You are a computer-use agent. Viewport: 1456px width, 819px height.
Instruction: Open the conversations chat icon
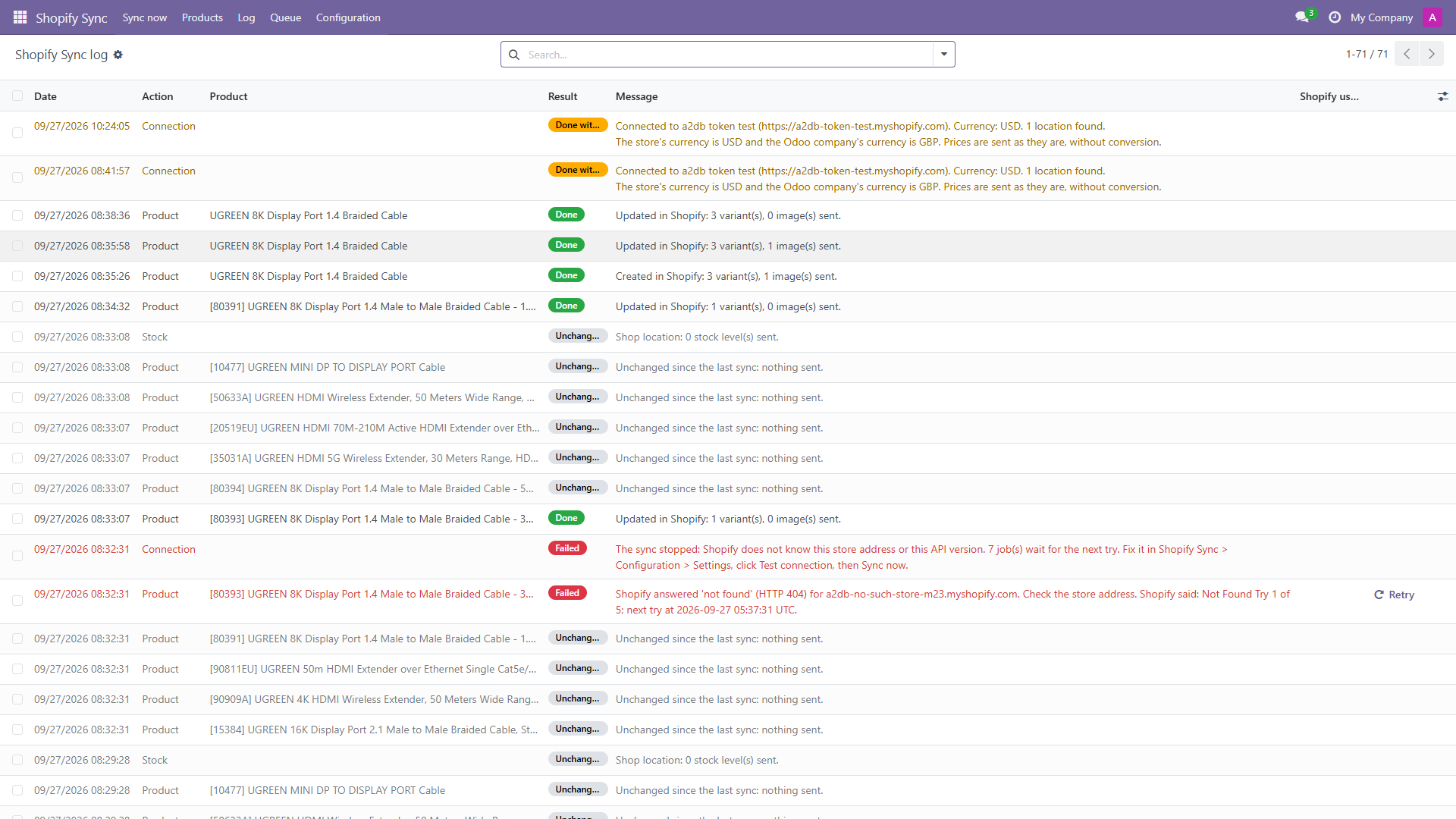click(1302, 17)
